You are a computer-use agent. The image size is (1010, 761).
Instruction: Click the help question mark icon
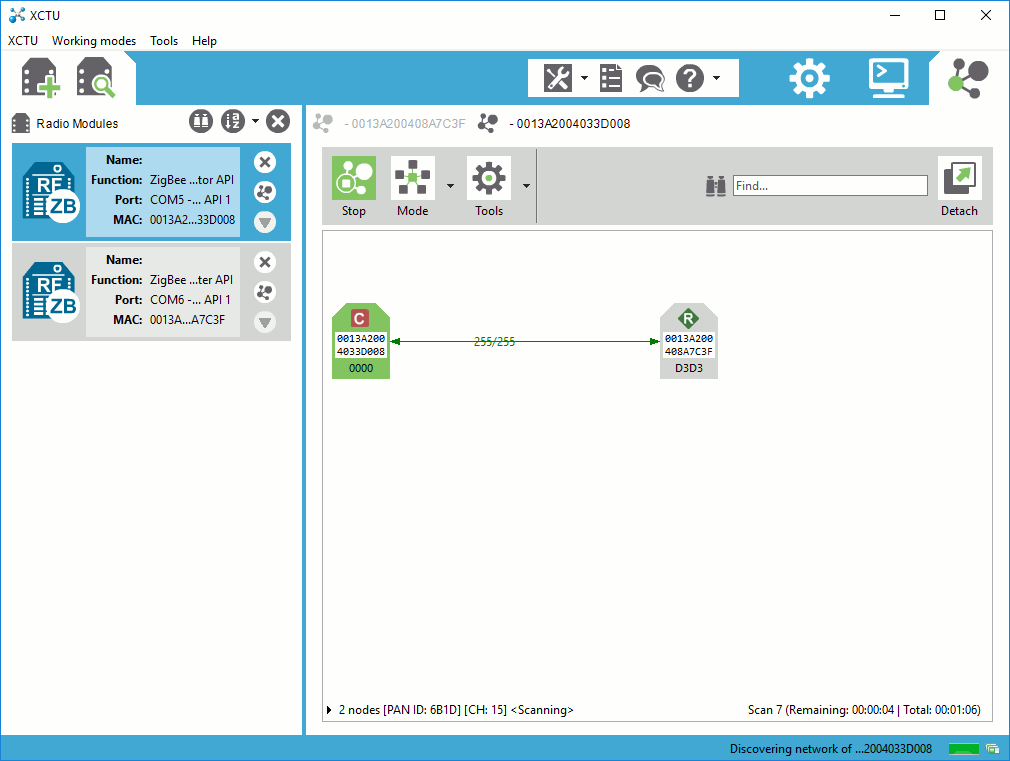(690, 78)
